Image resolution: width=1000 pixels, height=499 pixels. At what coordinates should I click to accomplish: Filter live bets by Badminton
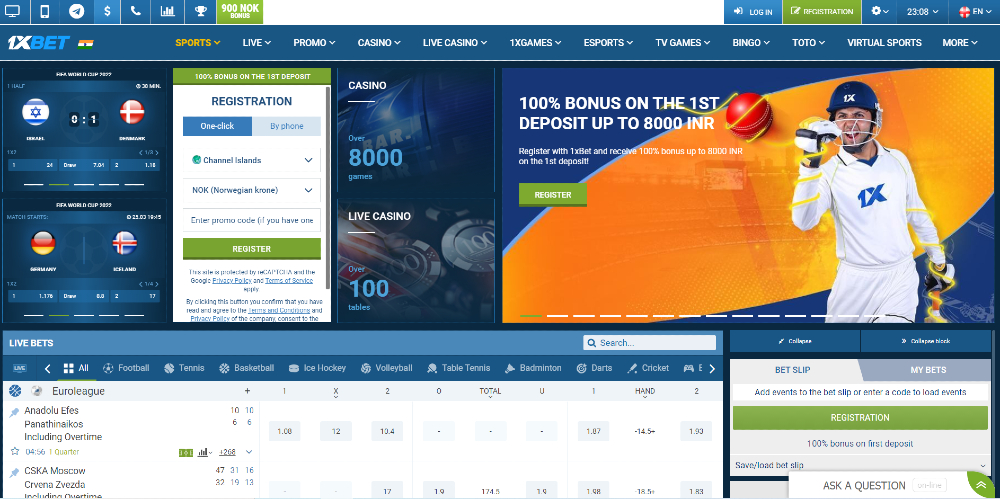coord(533,368)
